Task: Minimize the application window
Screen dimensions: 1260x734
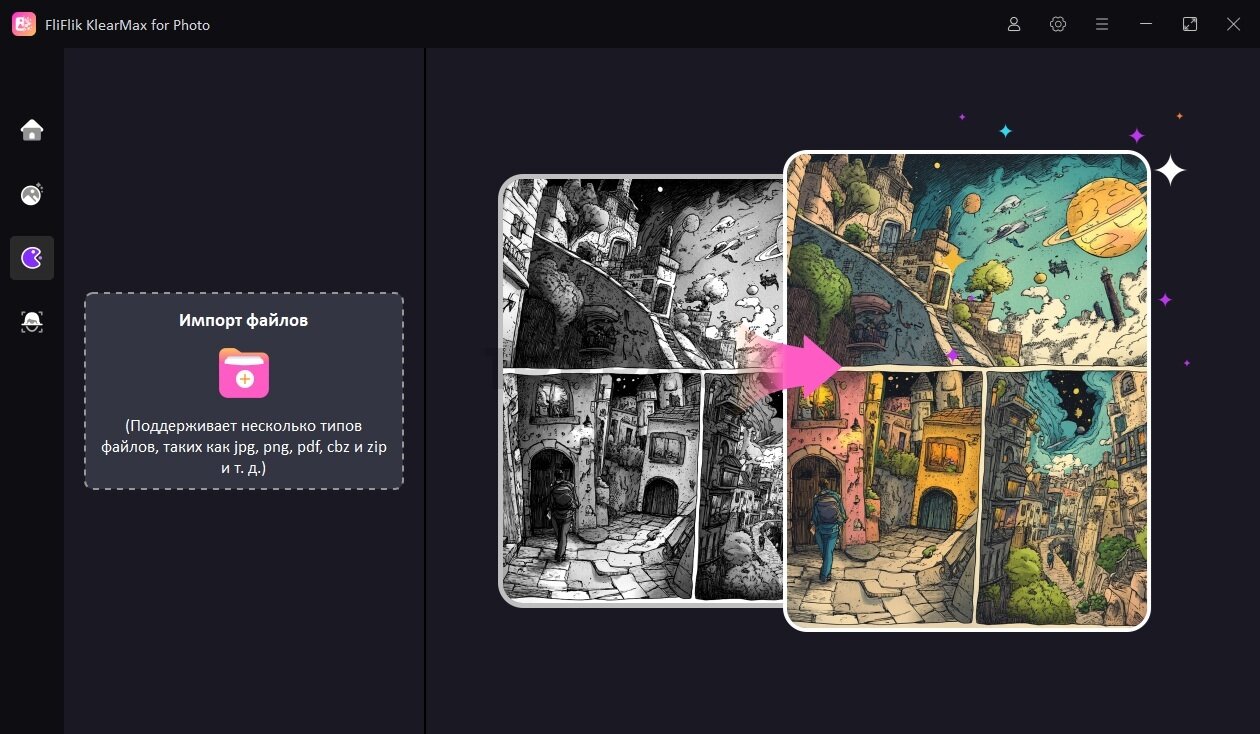Action: (x=1146, y=24)
